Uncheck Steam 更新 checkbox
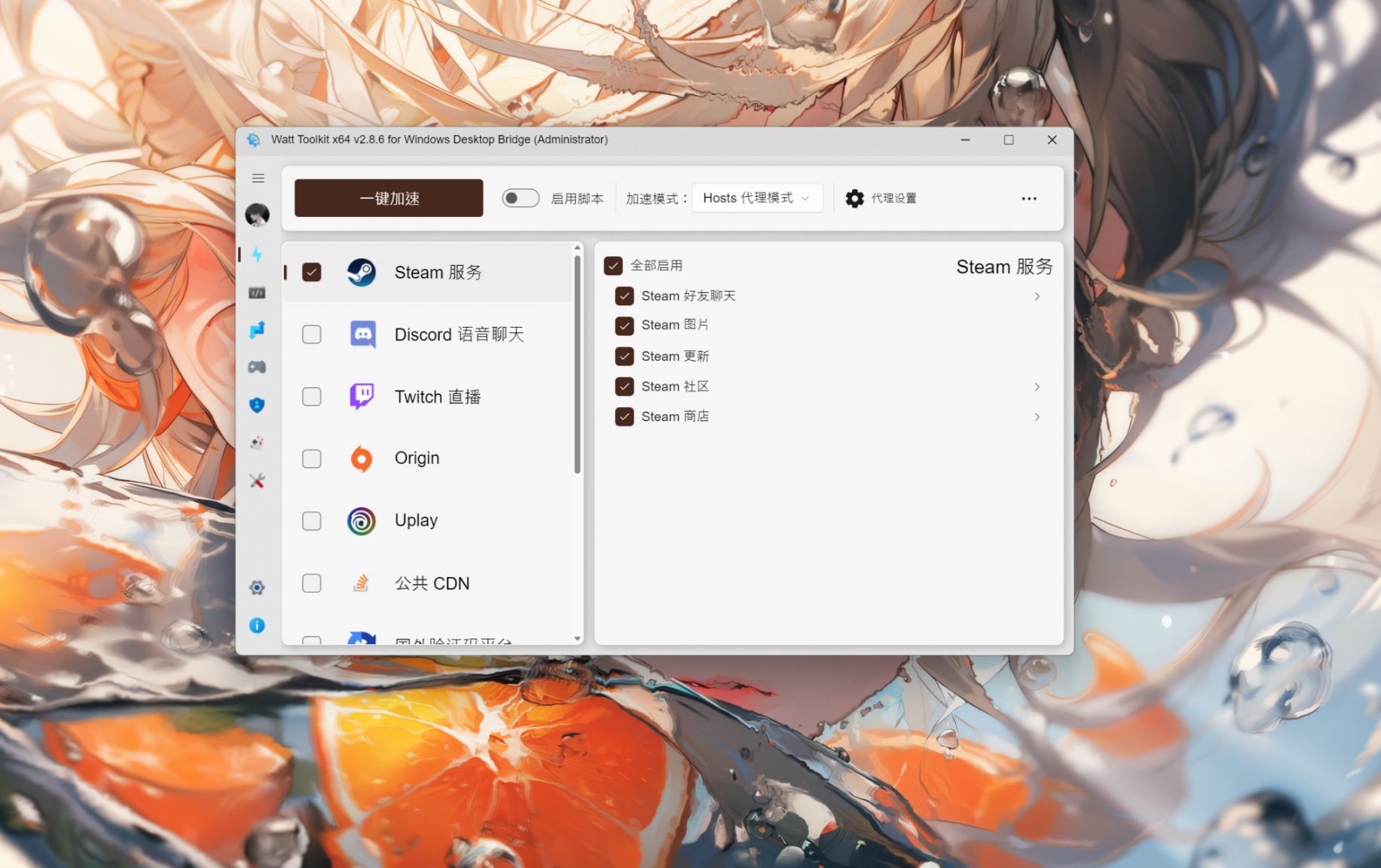The image size is (1381, 868). 625,356
